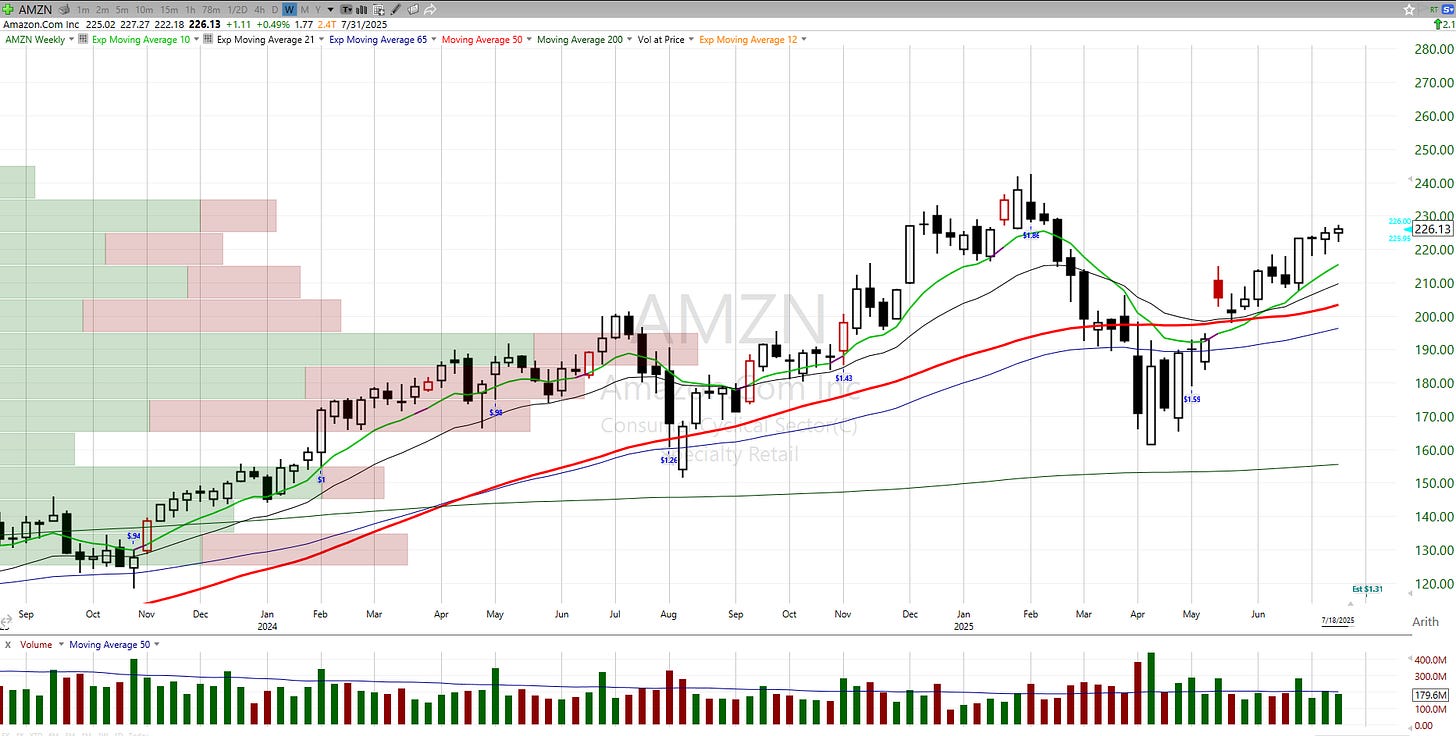Open the text/drawing tools icon

347,10
